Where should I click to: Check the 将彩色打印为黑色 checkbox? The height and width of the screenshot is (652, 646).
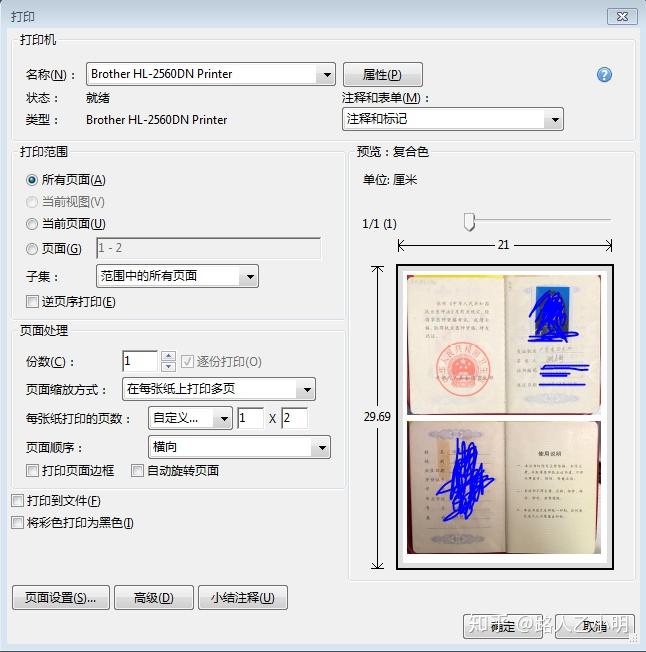[17, 522]
